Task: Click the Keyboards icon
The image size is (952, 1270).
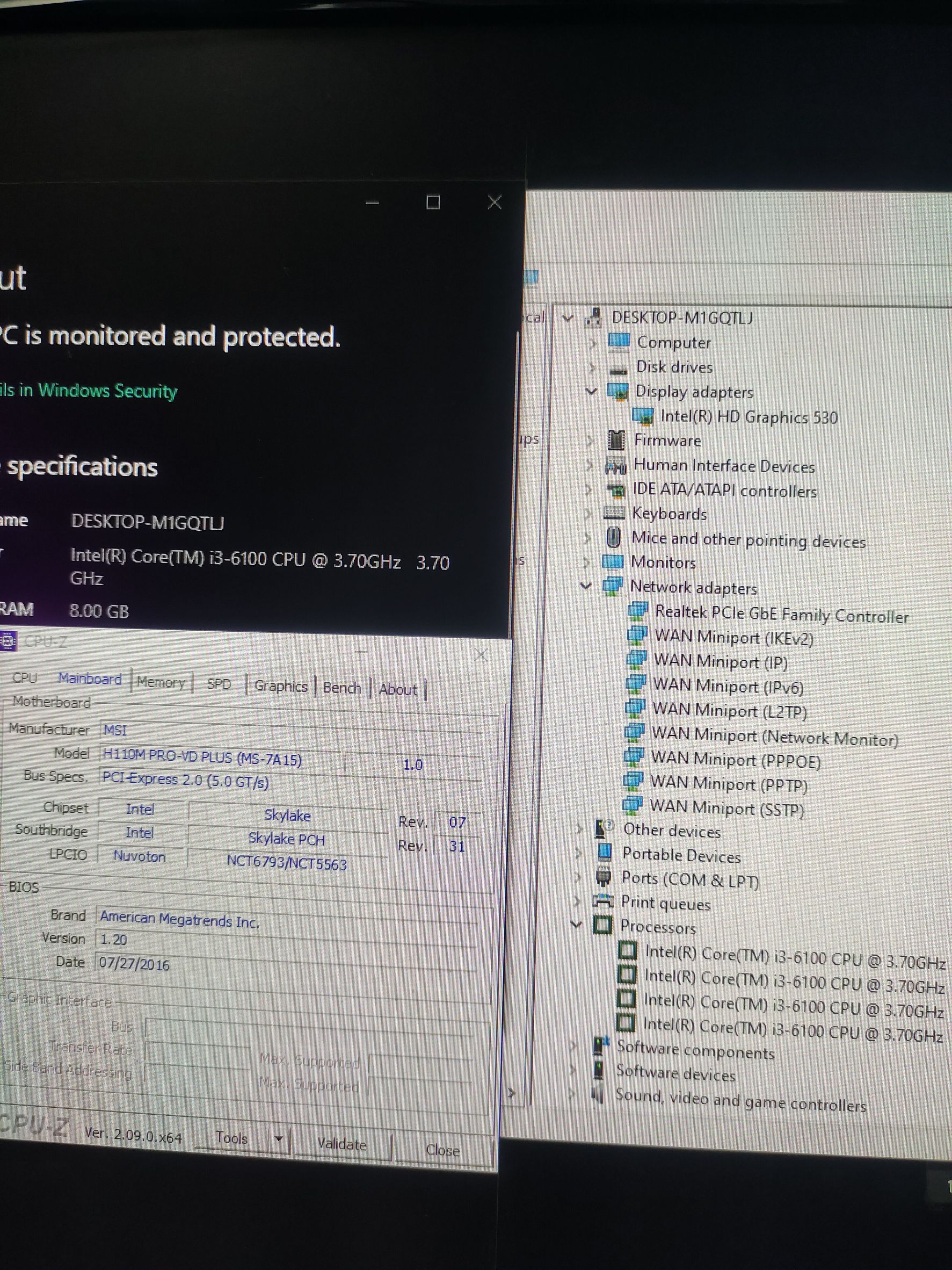Action: (x=614, y=513)
